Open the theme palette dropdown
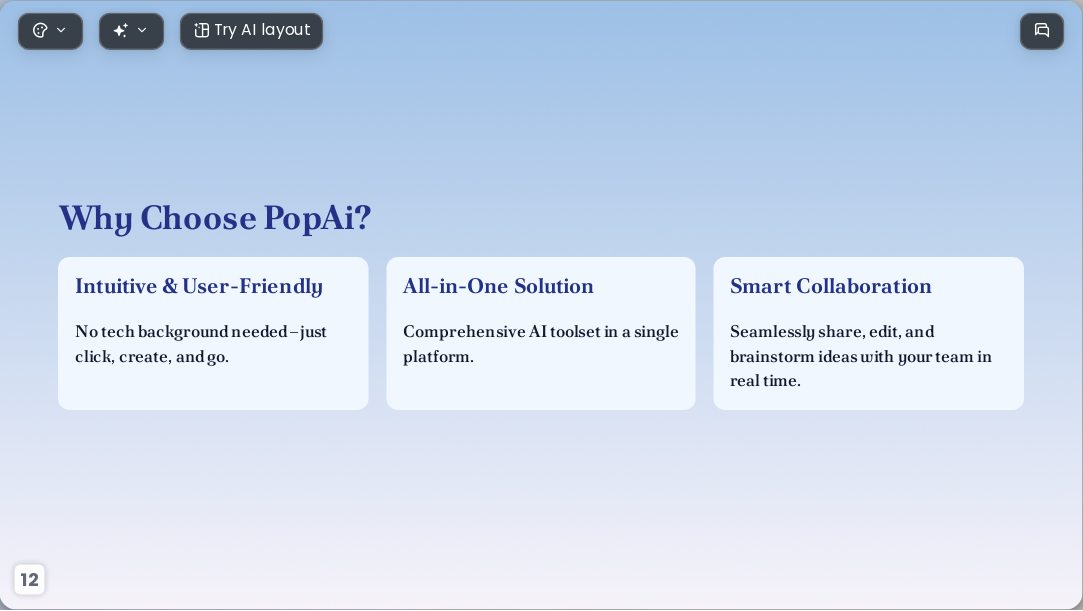Image resolution: width=1083 pixels, height=611 pixels. pos(50,31)
